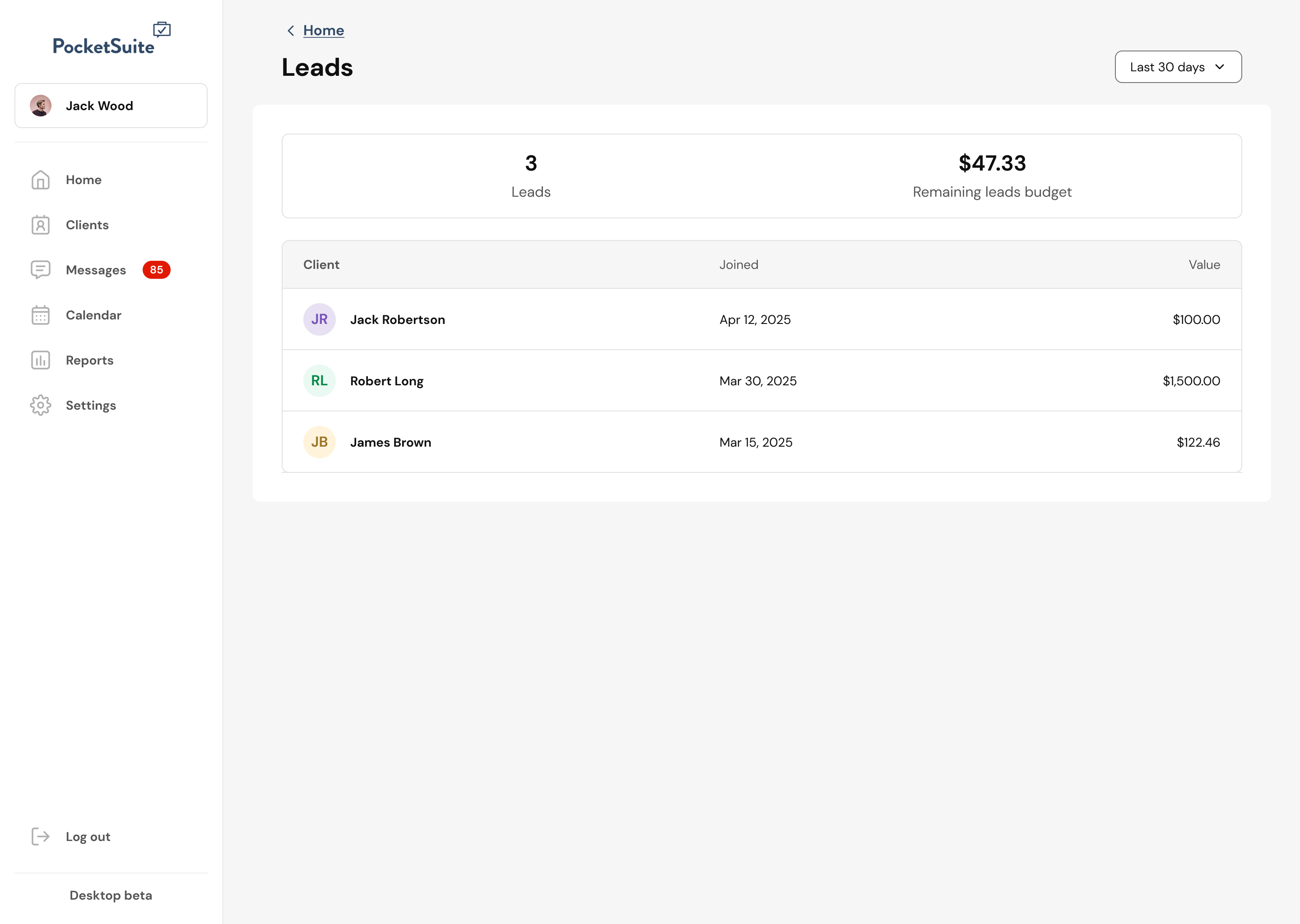Click the back chevron beside Home

point(291,31)
